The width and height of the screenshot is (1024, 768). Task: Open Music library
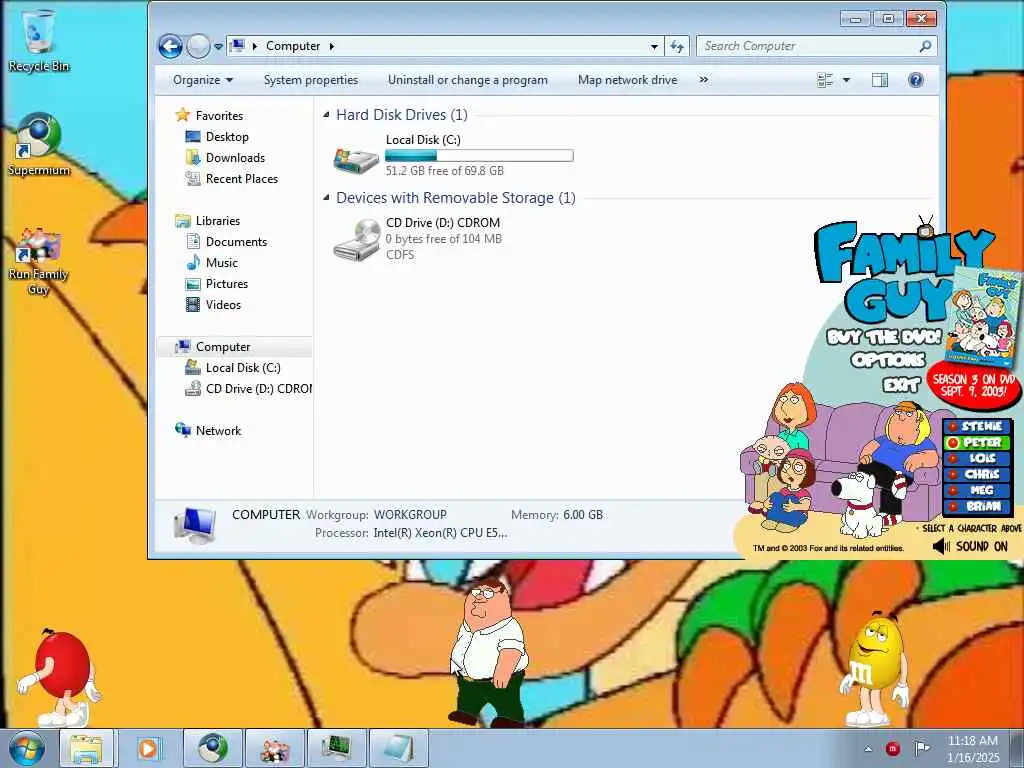pyautogui.click(x=221, y=263)
